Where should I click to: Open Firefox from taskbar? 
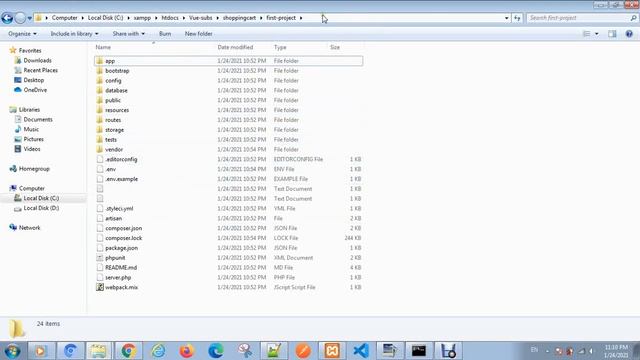[187, 351]
